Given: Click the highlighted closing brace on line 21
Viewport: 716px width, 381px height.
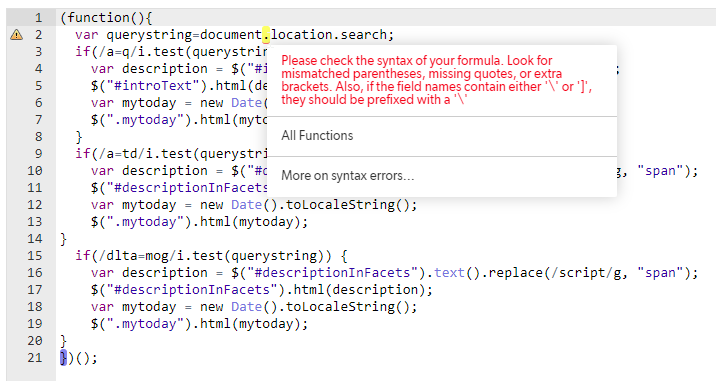Looking at the screenshot, I should tap(63, 358).
